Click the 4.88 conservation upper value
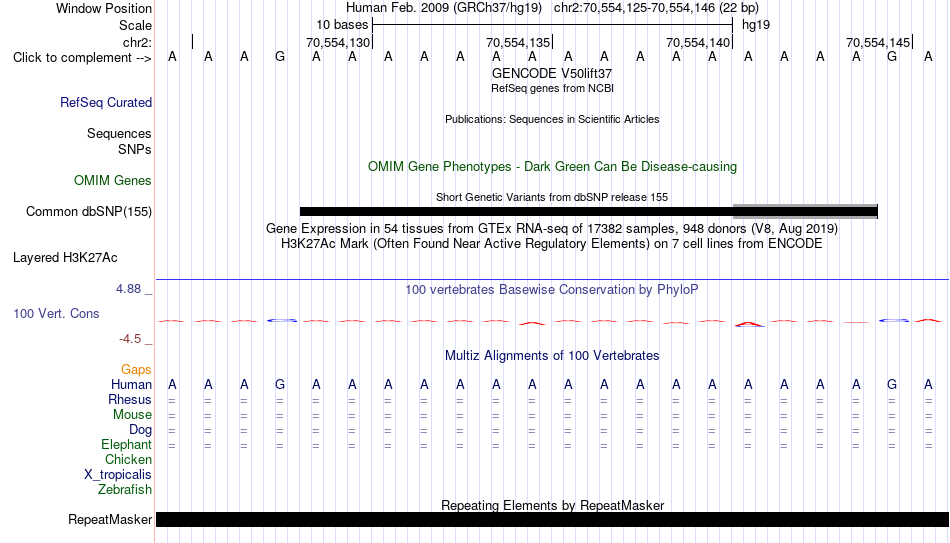The width and height of the screenshot is (950, 543). (x=128, y=289)
